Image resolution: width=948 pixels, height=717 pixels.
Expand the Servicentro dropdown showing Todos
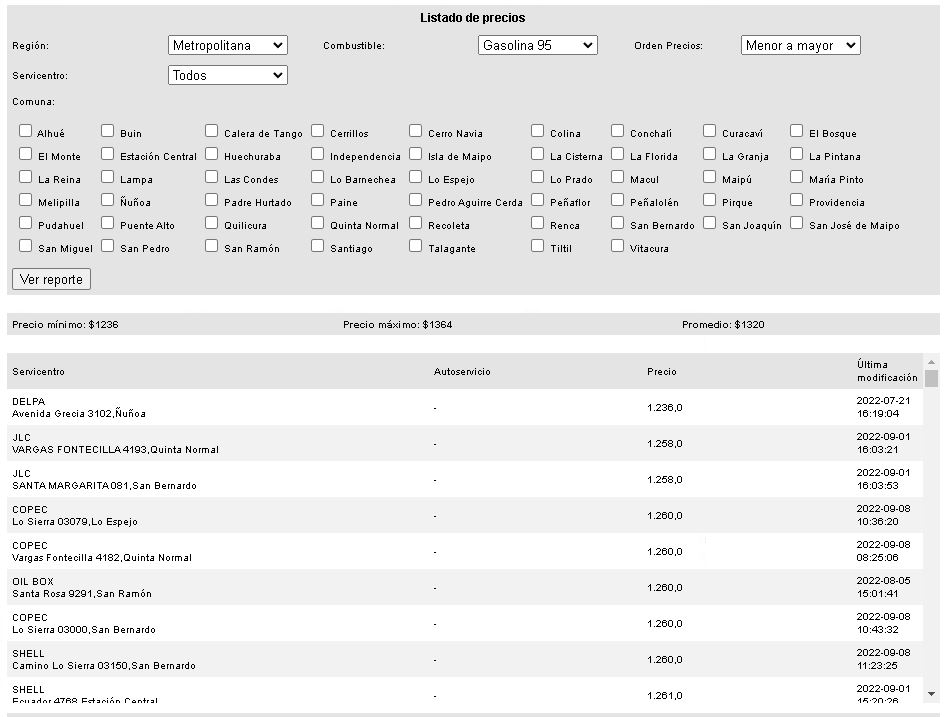[228, 75]
